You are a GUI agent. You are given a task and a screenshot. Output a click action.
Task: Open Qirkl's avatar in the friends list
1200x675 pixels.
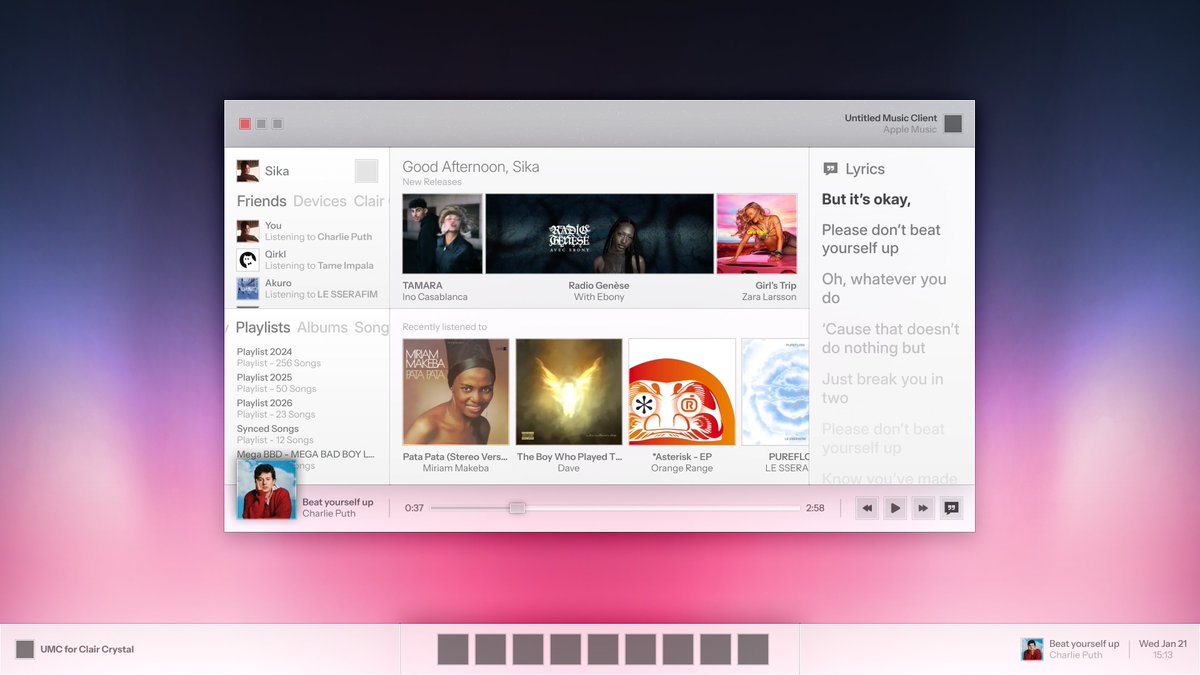248,260
